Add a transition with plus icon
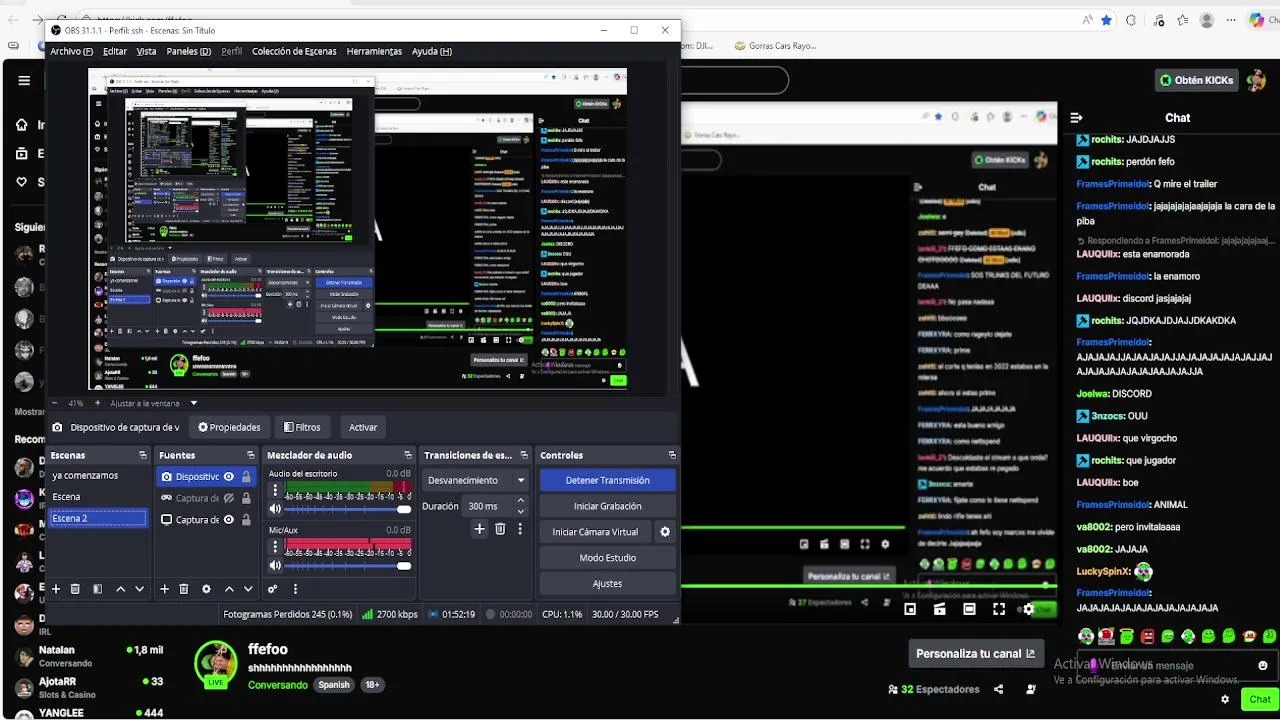1280x720 pixels. [479, 529]
